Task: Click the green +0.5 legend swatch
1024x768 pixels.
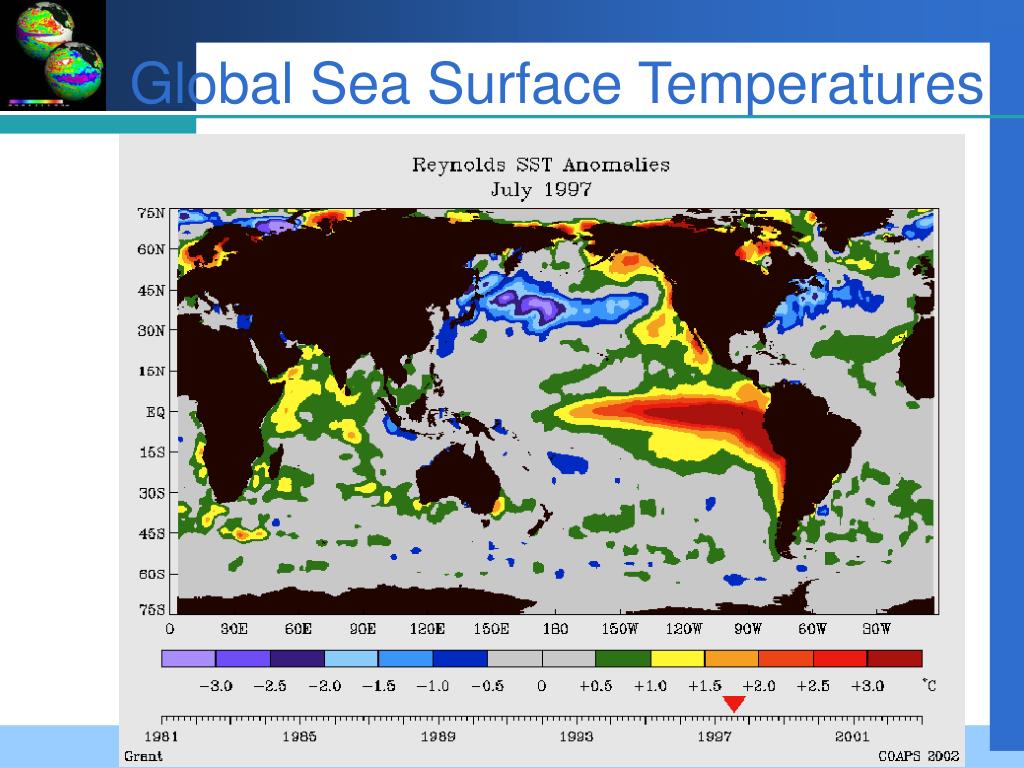Action: tap(624, 658)
